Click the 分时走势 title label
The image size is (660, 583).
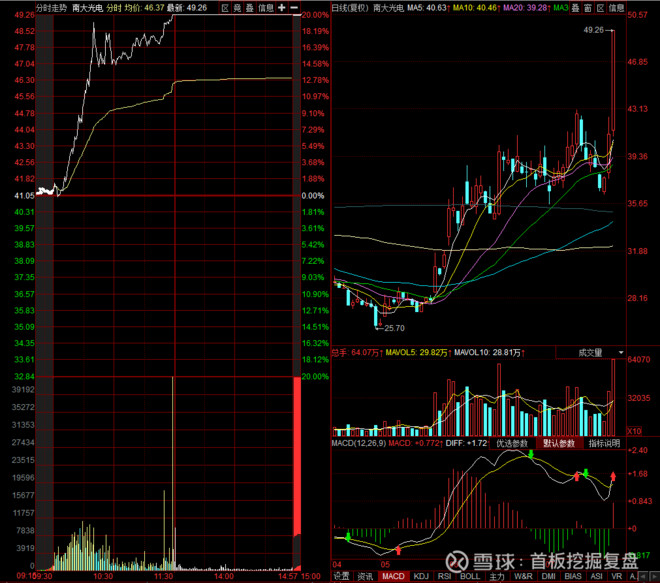[x=51, y=8]
